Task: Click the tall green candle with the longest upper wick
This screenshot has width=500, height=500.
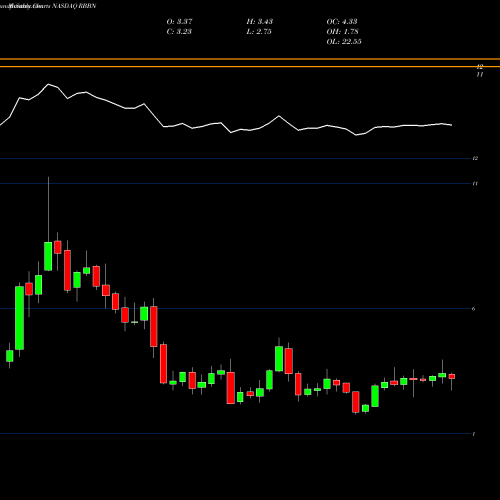Action: pyautogui.click(x=48, y=256)
